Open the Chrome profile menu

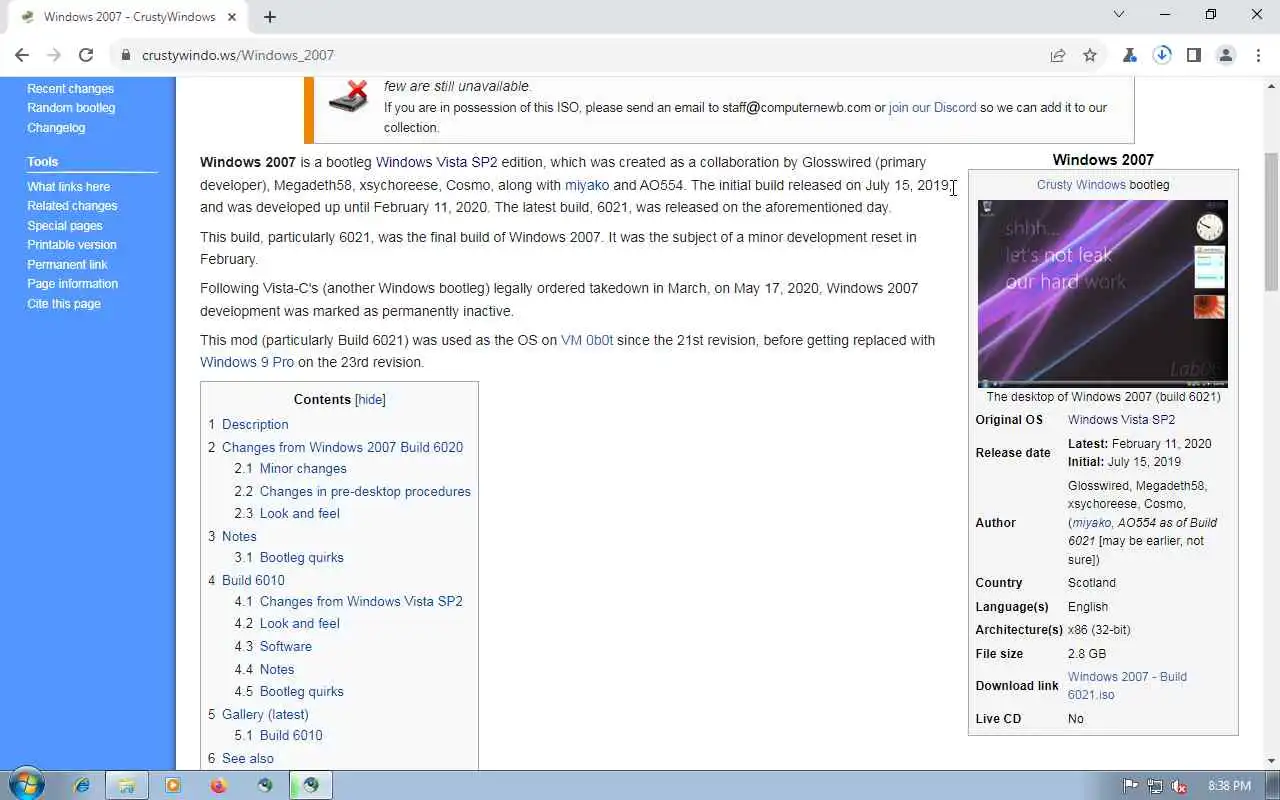click(x=1226, y=55)
